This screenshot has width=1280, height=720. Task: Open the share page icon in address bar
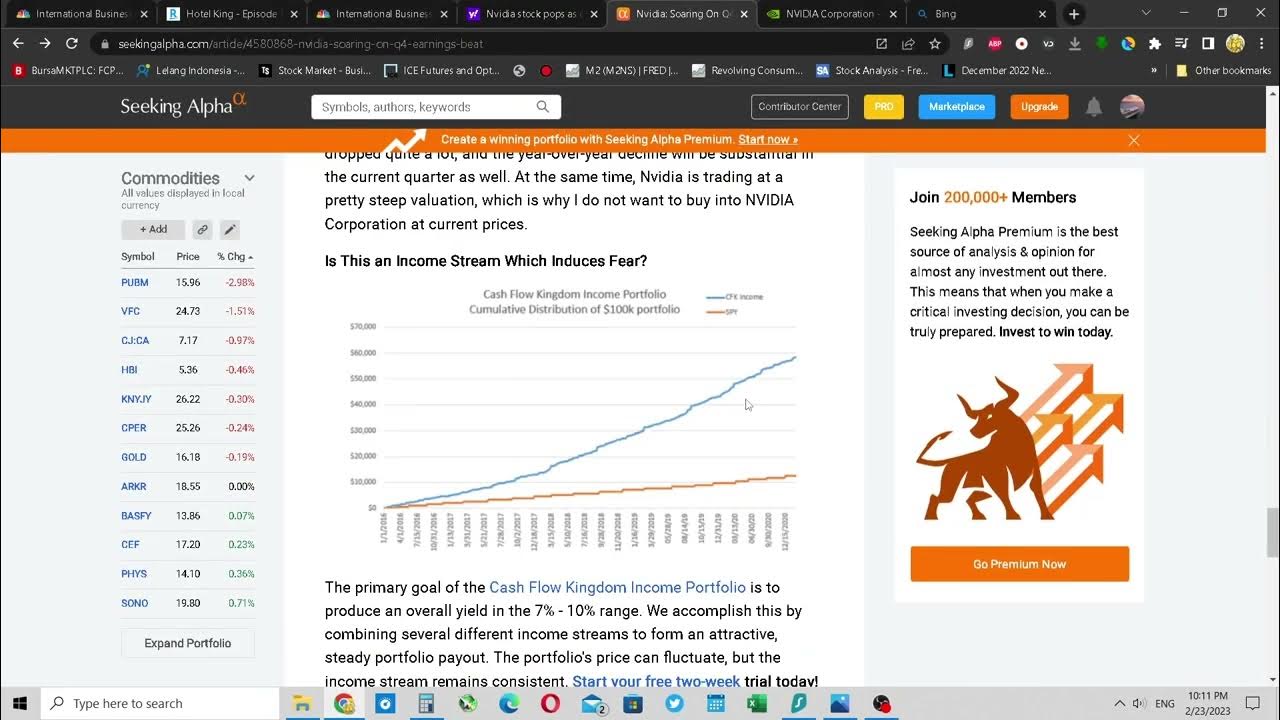click(x=908, y=44)
